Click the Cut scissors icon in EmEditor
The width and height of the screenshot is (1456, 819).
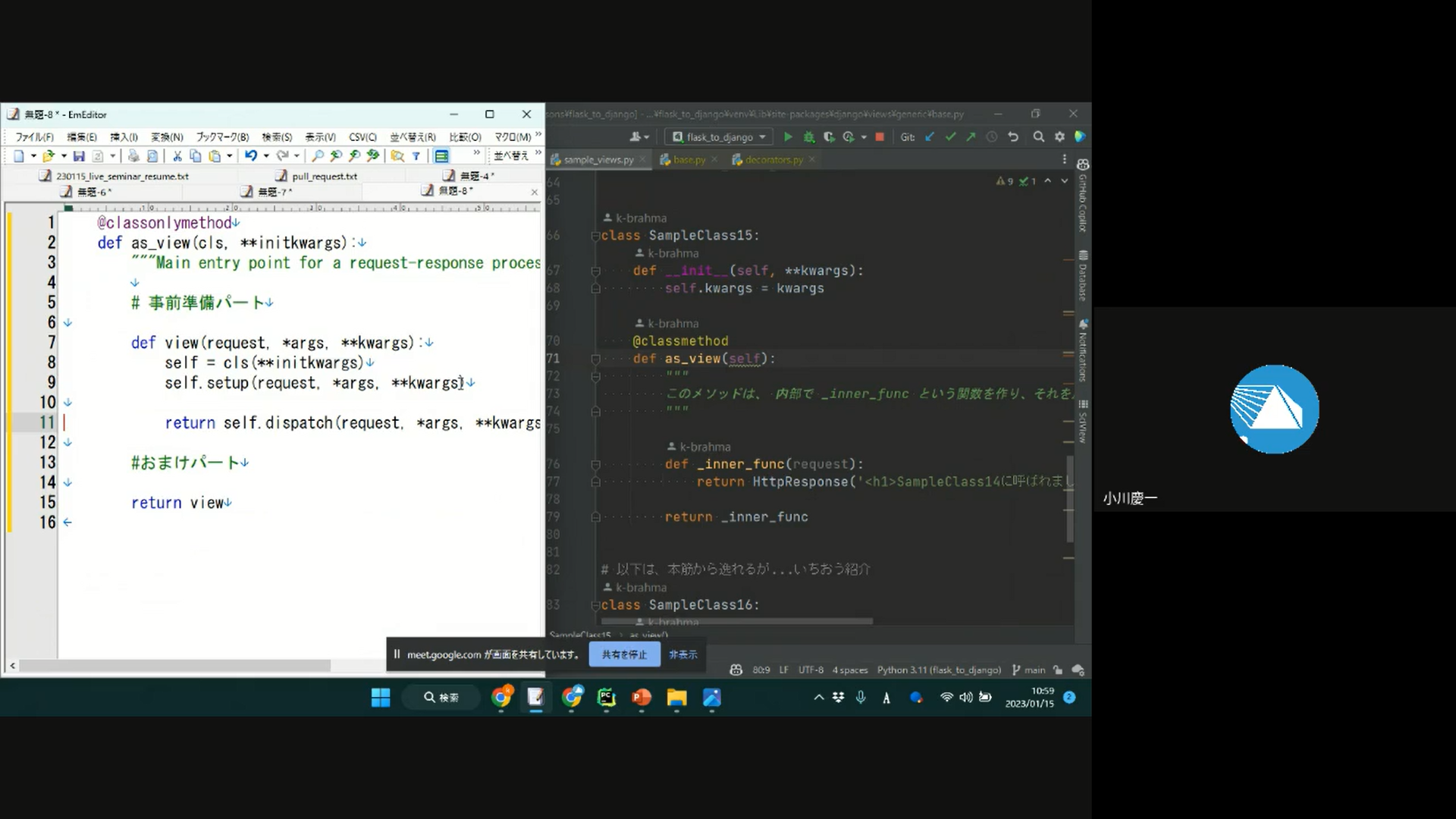[177, 156]
